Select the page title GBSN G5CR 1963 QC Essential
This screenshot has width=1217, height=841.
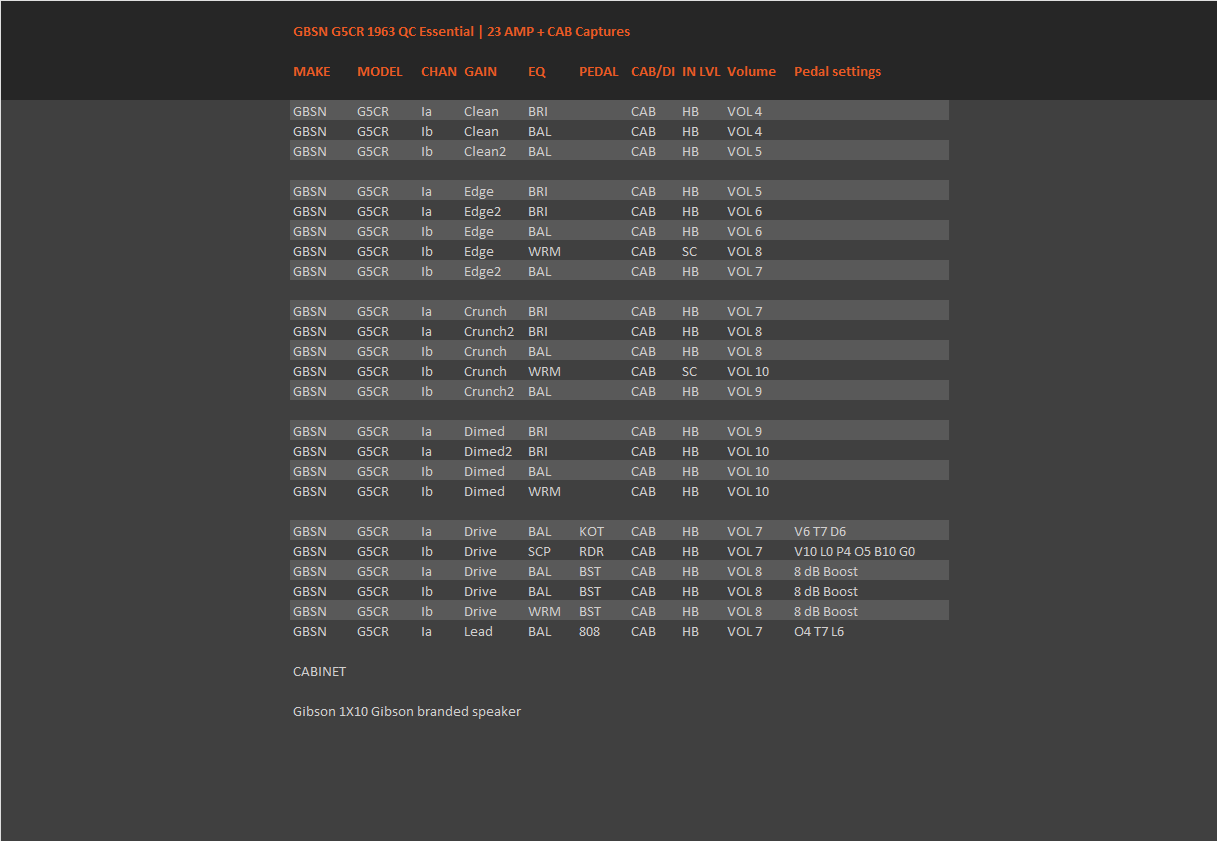pos(383,31)
